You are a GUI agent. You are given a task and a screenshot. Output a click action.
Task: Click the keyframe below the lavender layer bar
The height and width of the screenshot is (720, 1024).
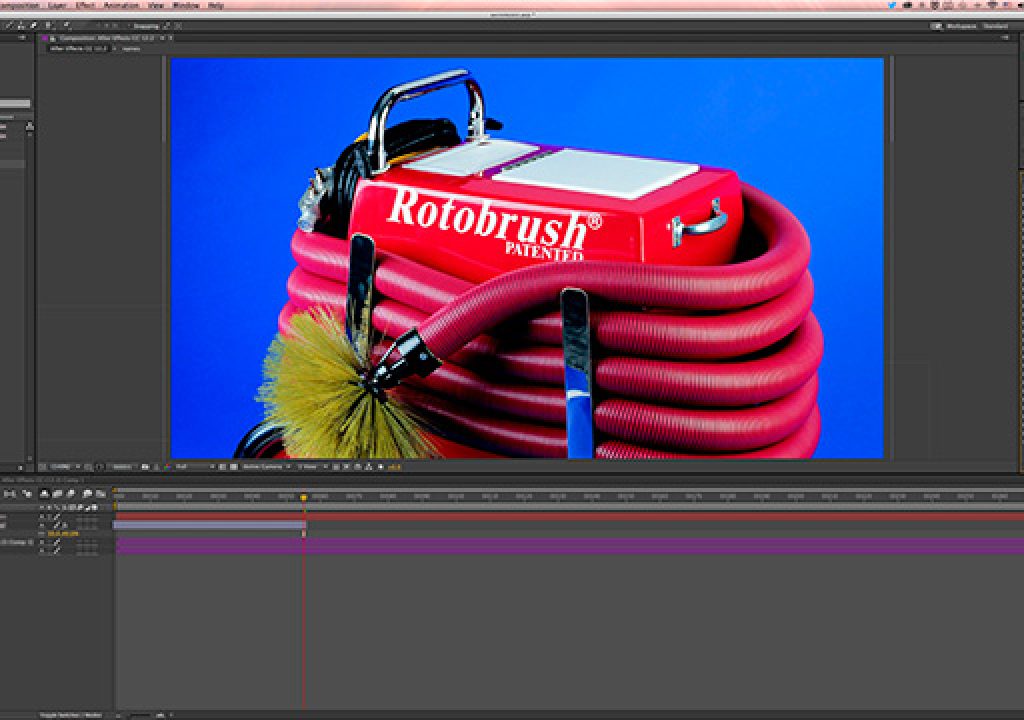304,534
